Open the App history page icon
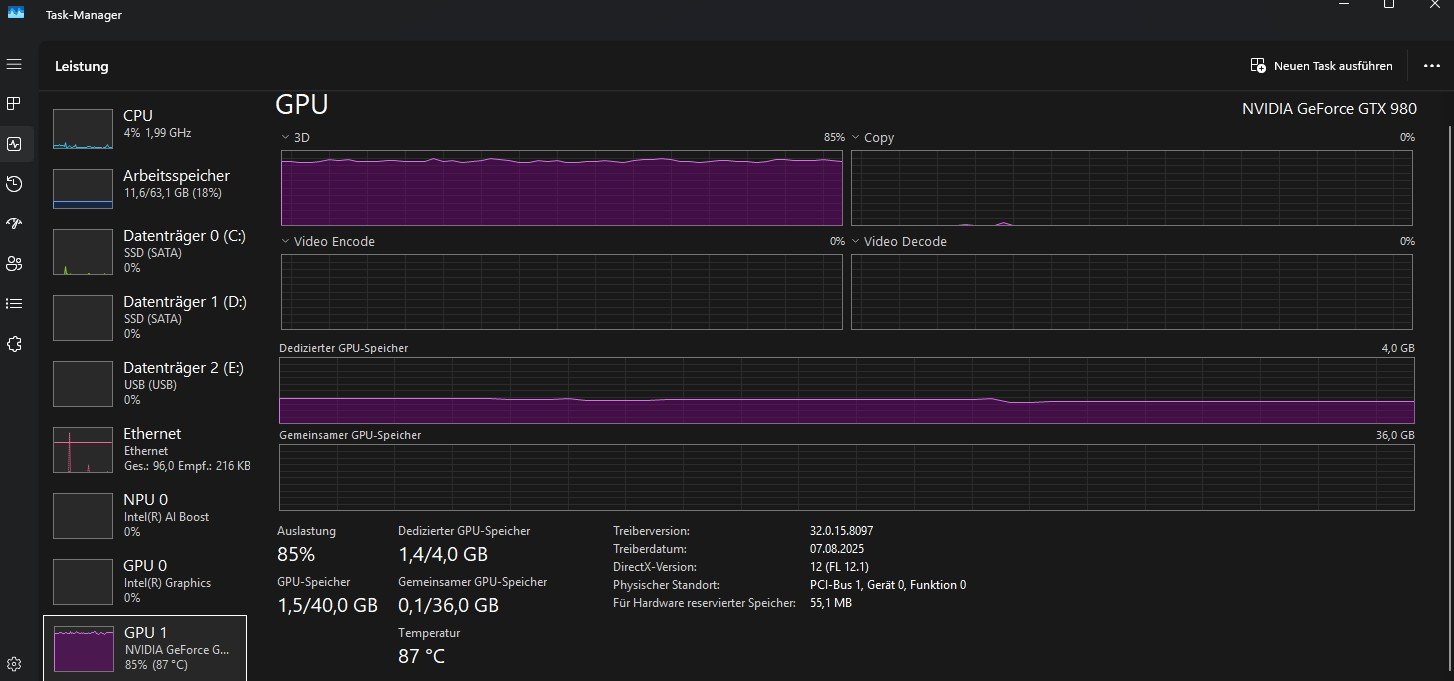The height and width of the screenshot is (681, 1454). pyautogui.click(x=14, y=183)
